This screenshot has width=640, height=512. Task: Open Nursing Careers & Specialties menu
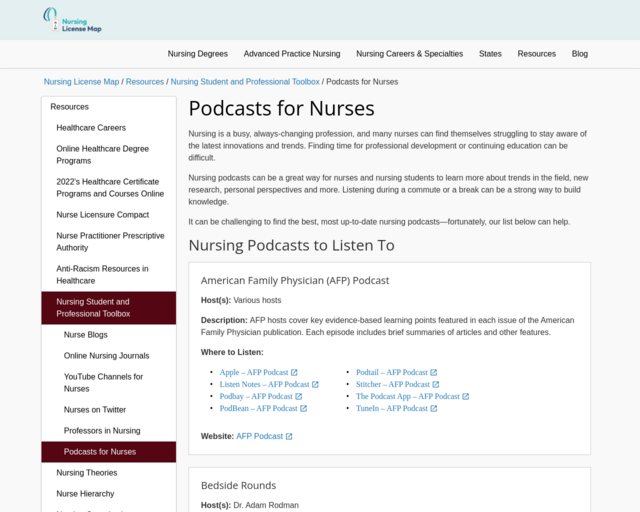[409, 54]
